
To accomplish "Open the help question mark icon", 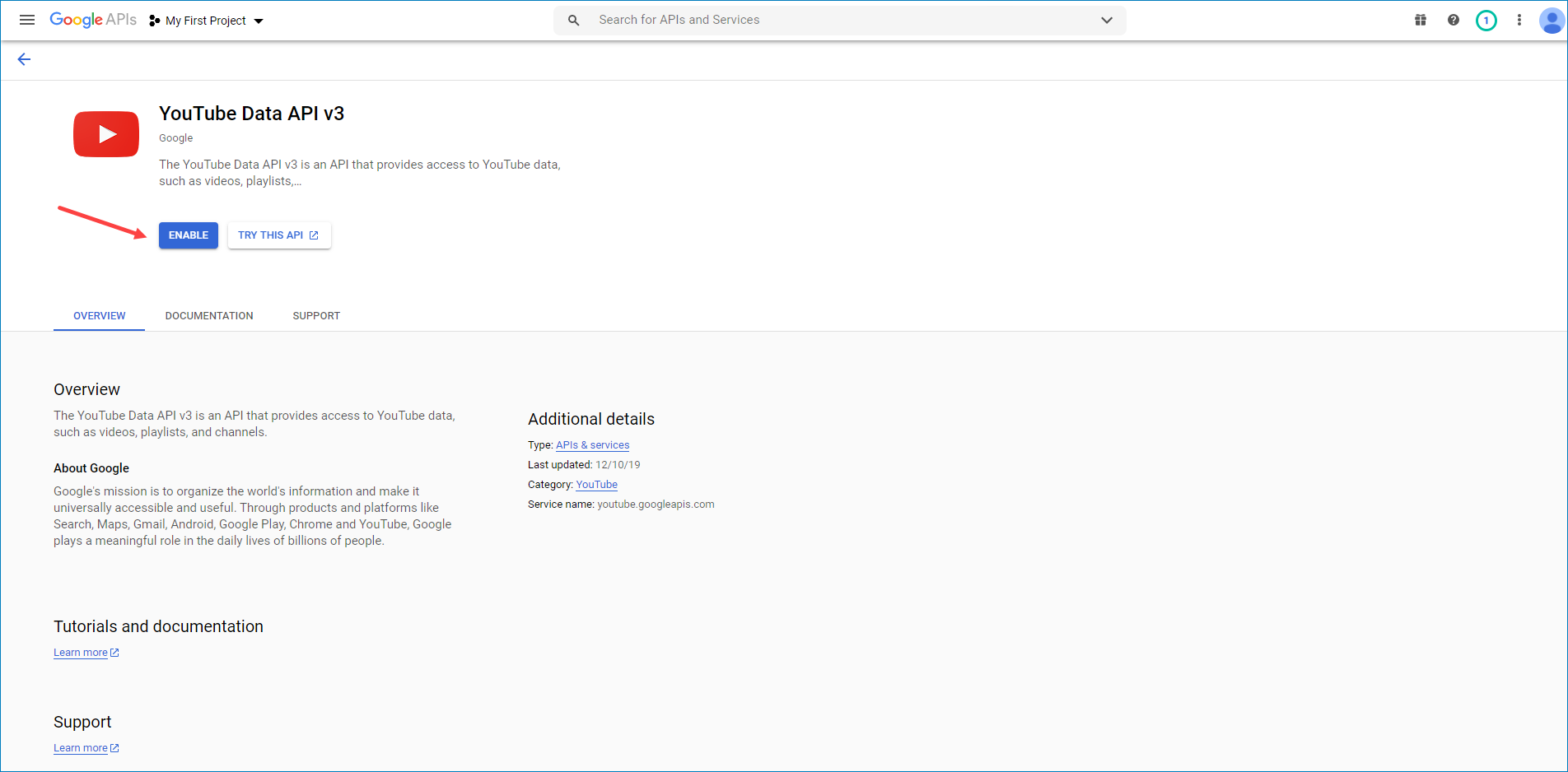I will tap(1454, 20).
